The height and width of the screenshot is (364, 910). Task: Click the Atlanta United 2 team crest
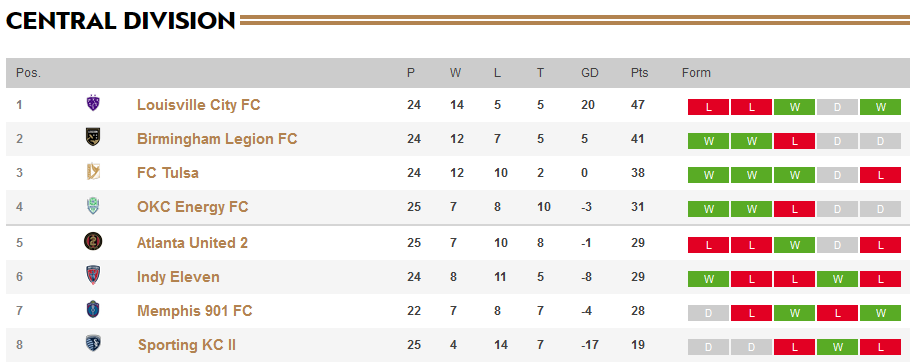pos(93,242)
